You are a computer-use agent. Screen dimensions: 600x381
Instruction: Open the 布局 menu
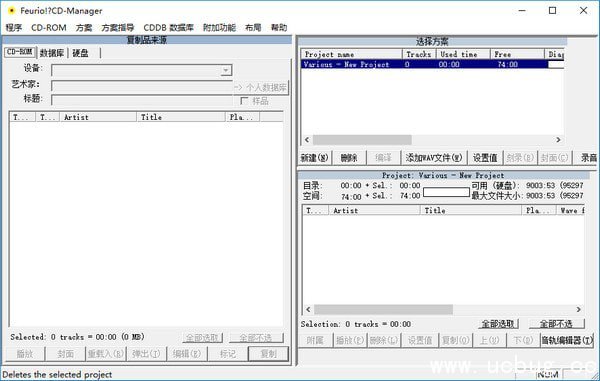coord(253,28)
